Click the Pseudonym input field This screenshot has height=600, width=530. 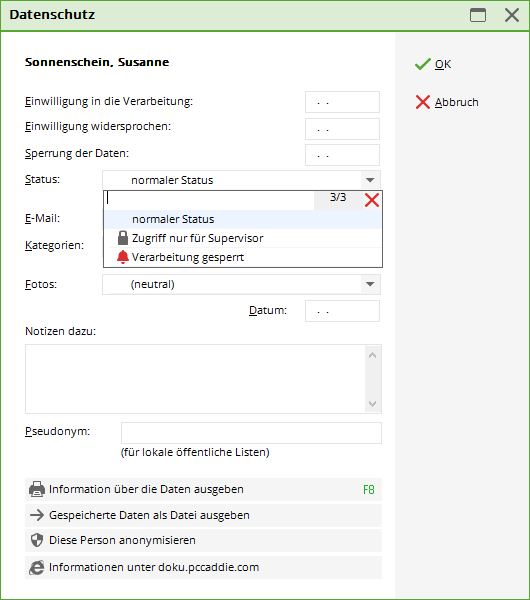click(x=251, y=433)
